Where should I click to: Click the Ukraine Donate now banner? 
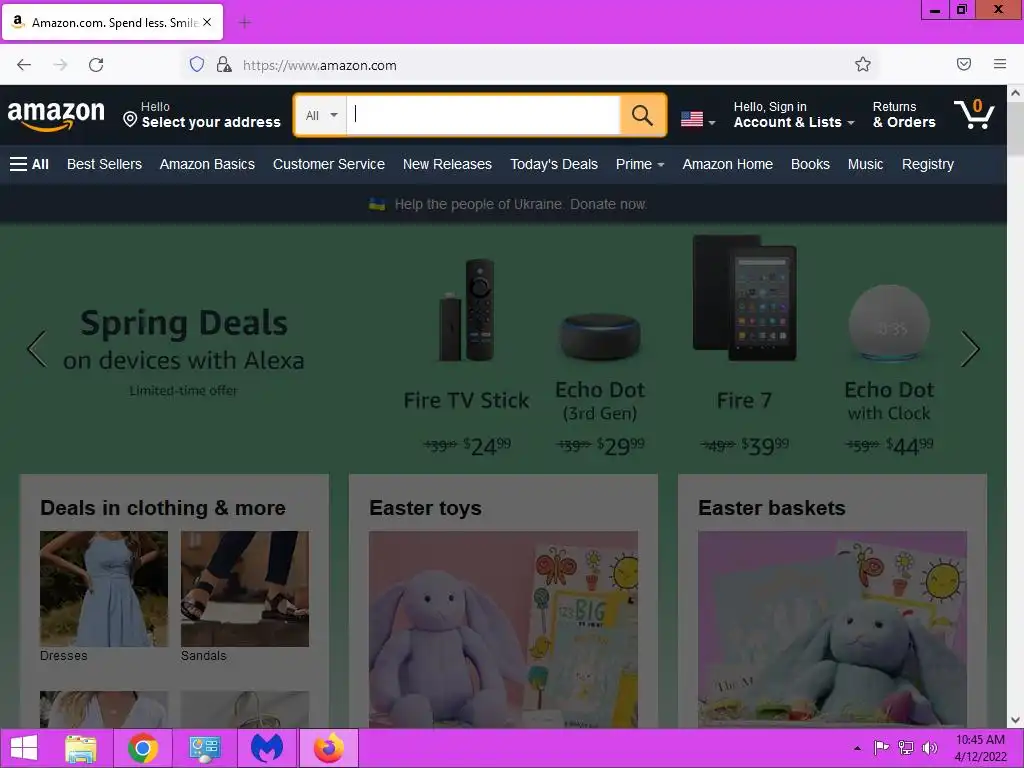[x=508, y=204]
